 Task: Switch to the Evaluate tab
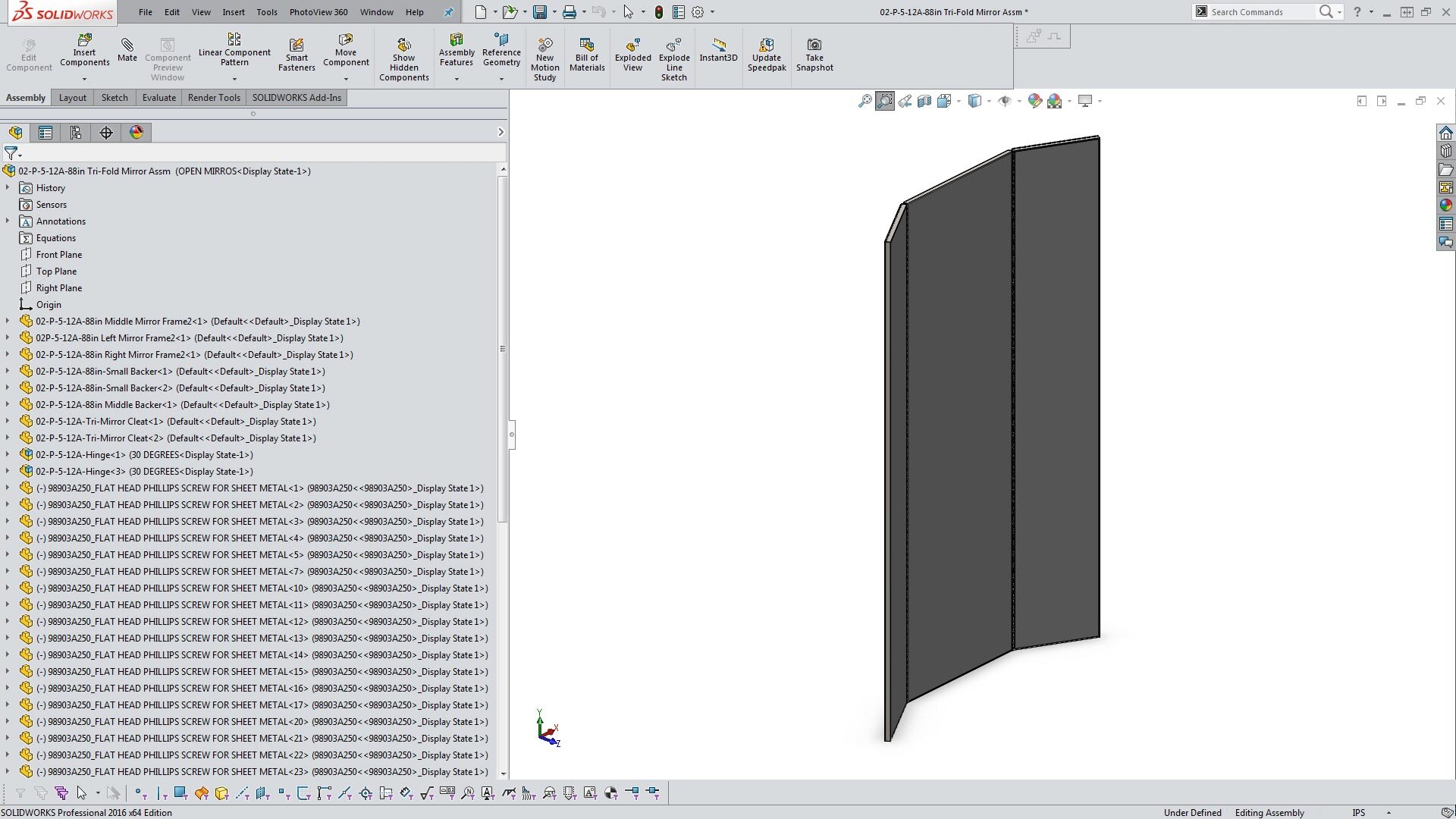pyautogui.click(x=159, y=97)
